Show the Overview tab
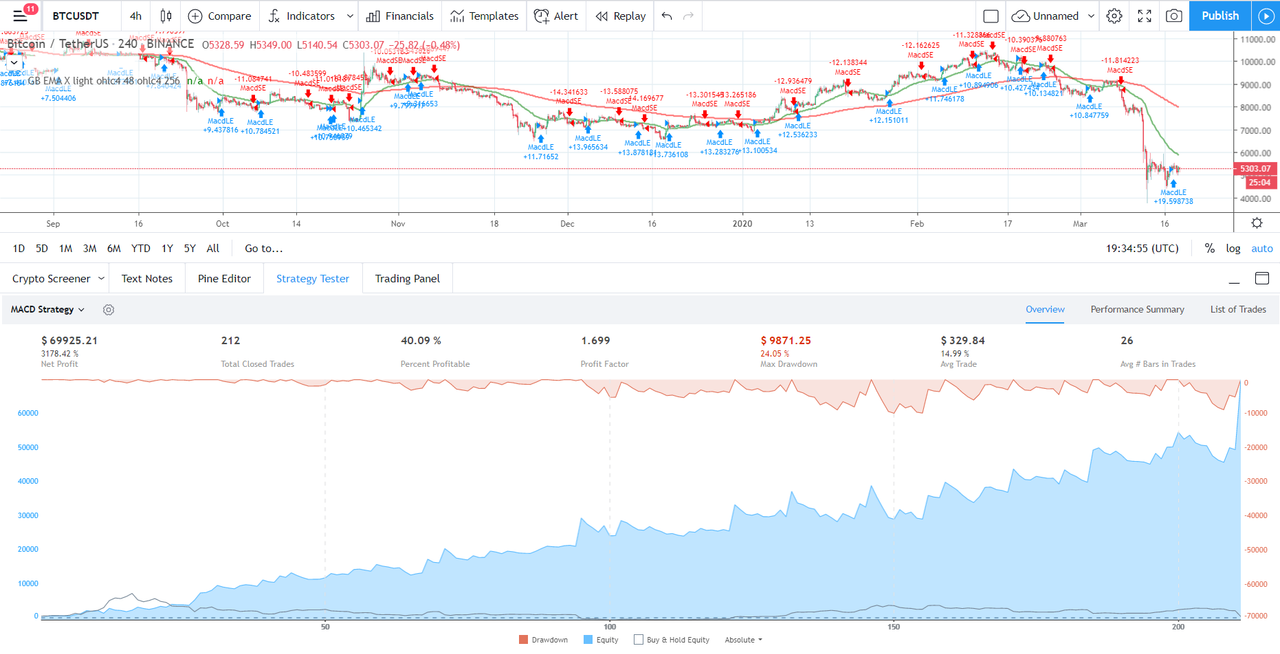 coord(1045,310)
